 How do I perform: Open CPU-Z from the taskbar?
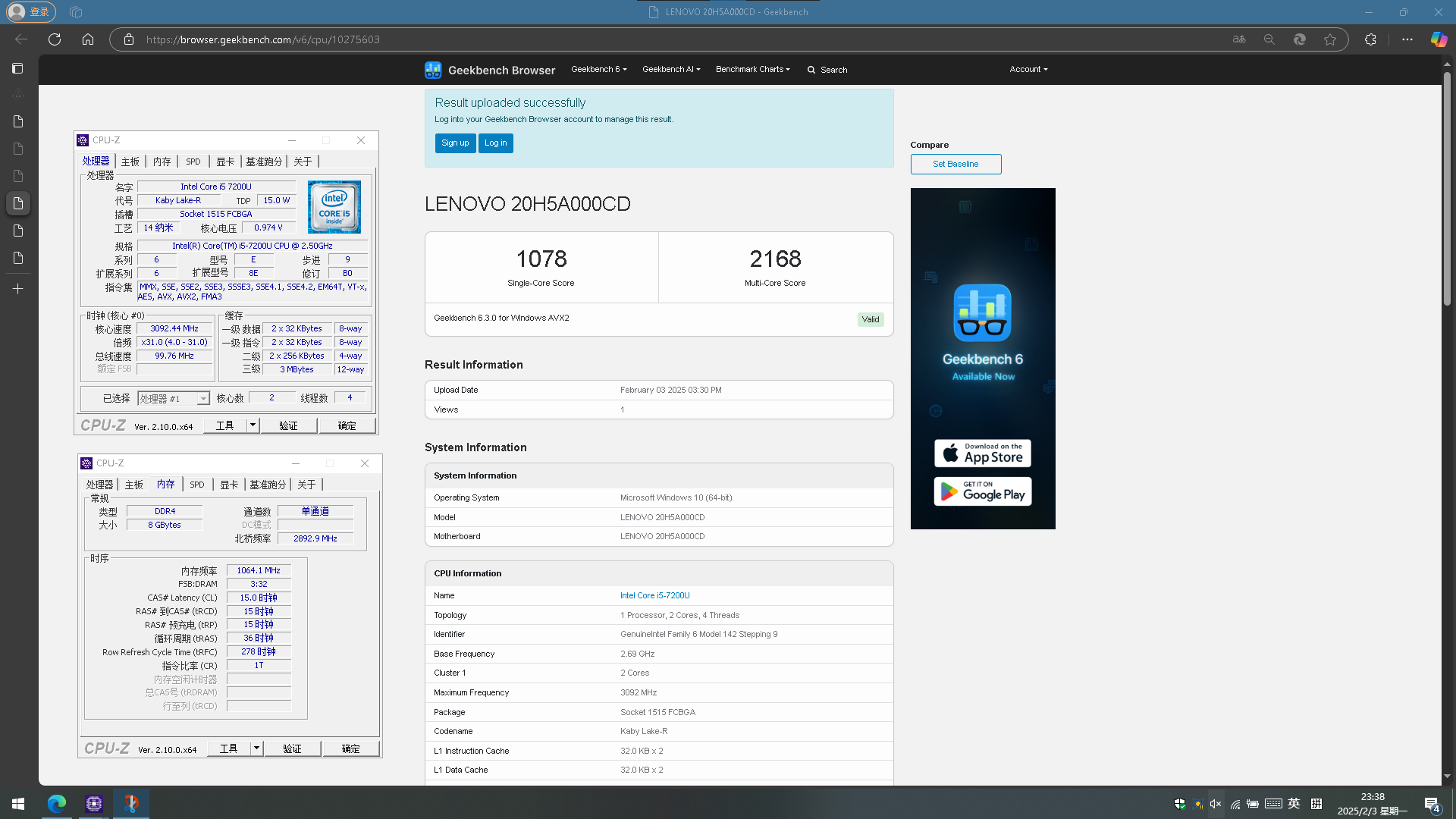coord(94,803)
